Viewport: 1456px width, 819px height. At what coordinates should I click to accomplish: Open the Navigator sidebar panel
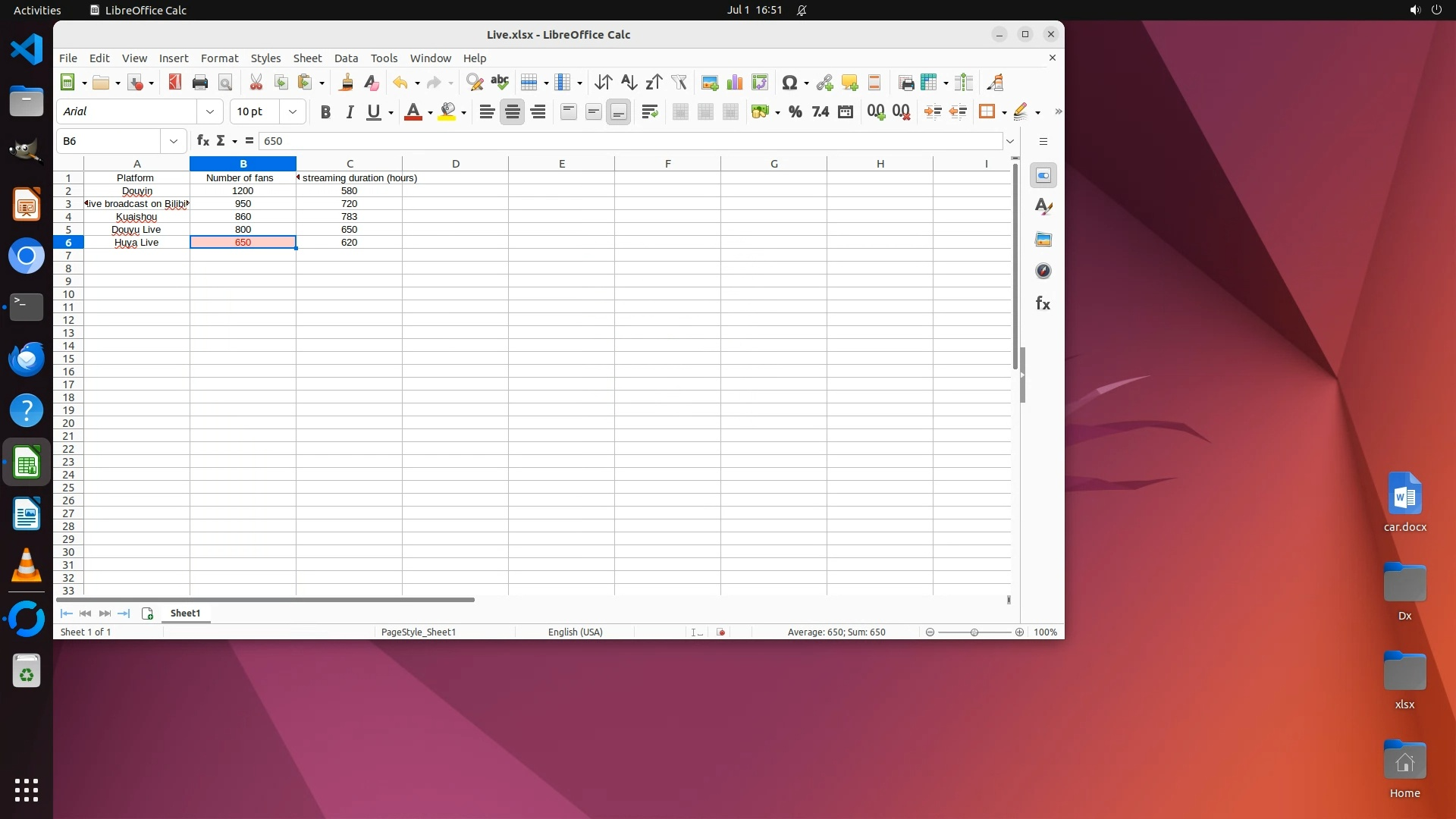point(1043,271)
